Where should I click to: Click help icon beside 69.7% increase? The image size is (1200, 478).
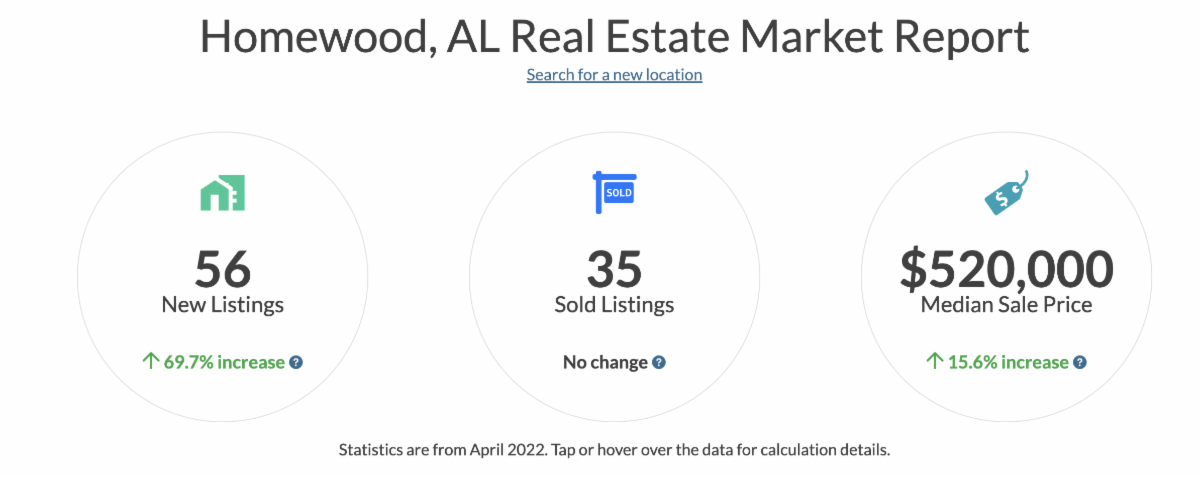(x=296, y=362)
